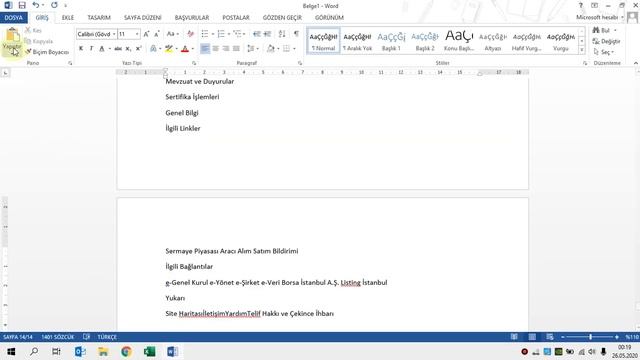The height and width of the screenshot is (360, 640).
Task: Open Chrome from the taskbar
Action: [x=126, y=351]
